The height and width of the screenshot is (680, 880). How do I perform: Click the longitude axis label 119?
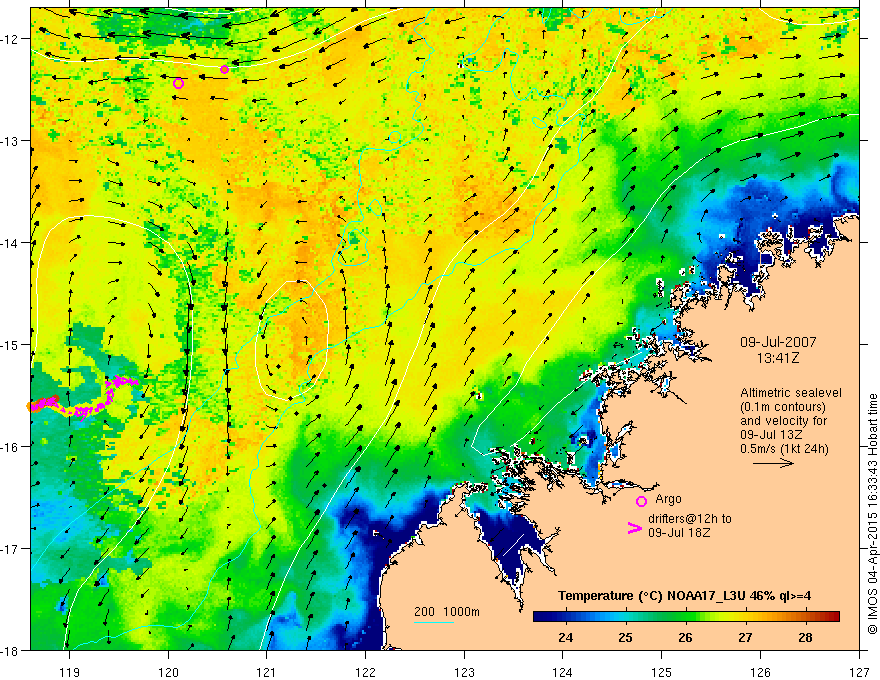point(69,671)
